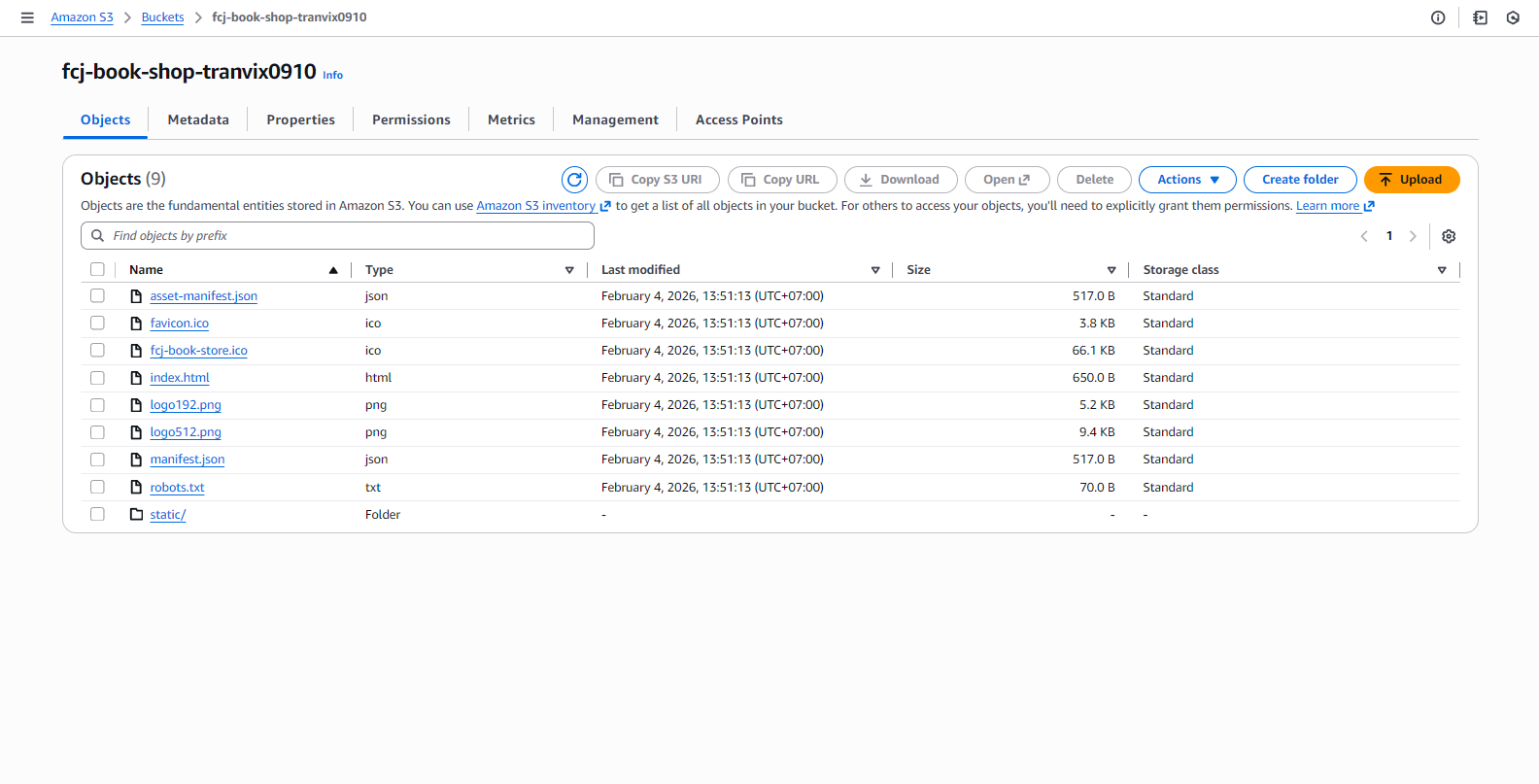Screen dimensions: 1539x784
Task: Sort by Type column arrow
Action: point(569,270)
